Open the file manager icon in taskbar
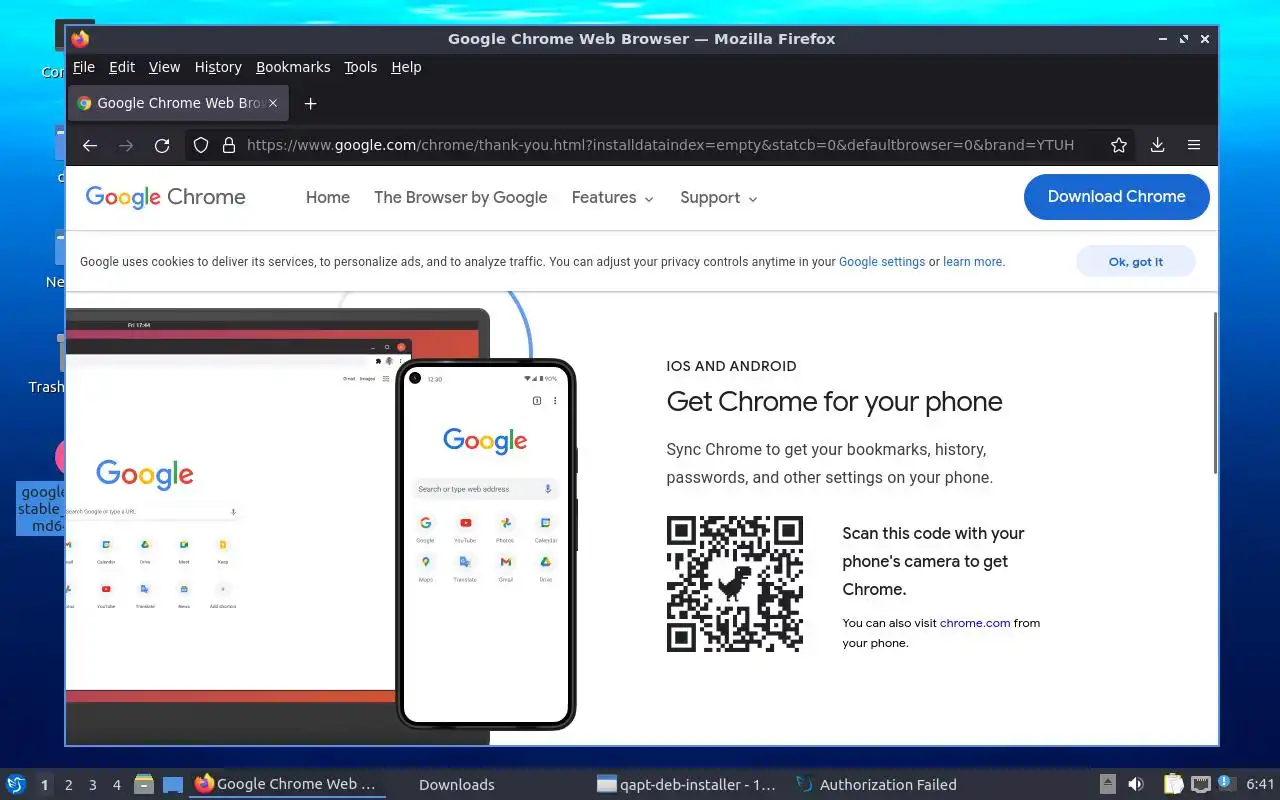Viewport: 1280px width, 800px height. coord(143,784)
